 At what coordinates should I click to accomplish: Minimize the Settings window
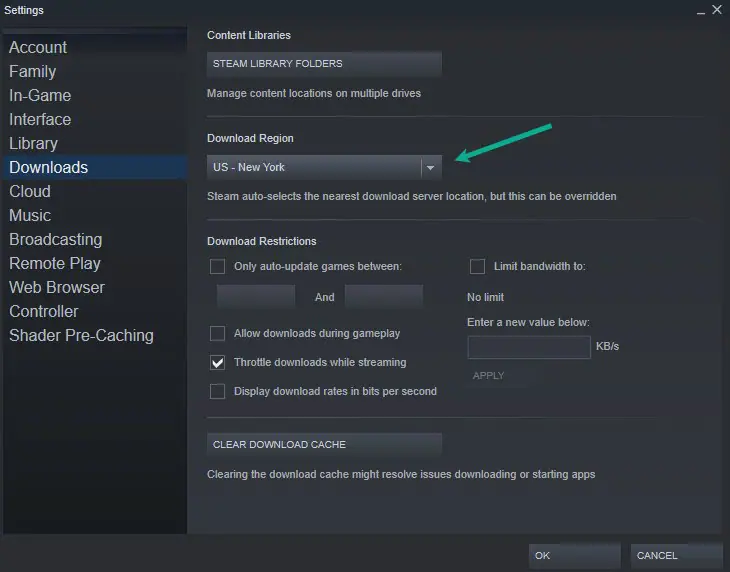[701, 11]
